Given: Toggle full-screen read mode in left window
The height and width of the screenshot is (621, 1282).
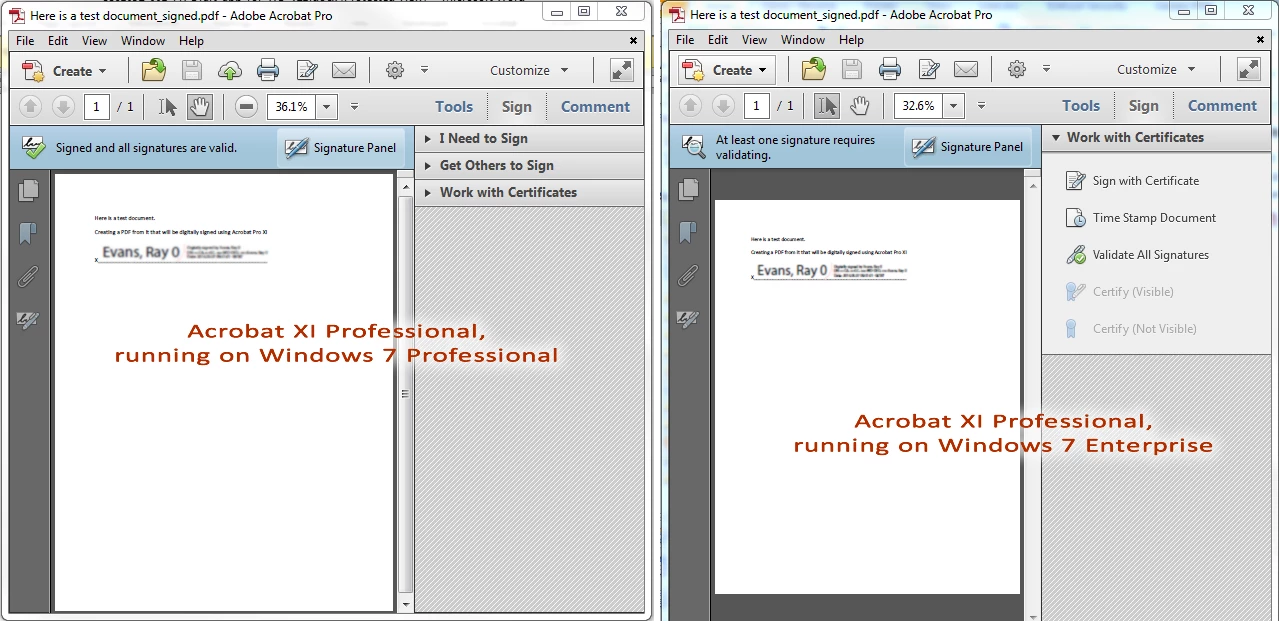Looking at the screenshot, I should click(621, 70).
